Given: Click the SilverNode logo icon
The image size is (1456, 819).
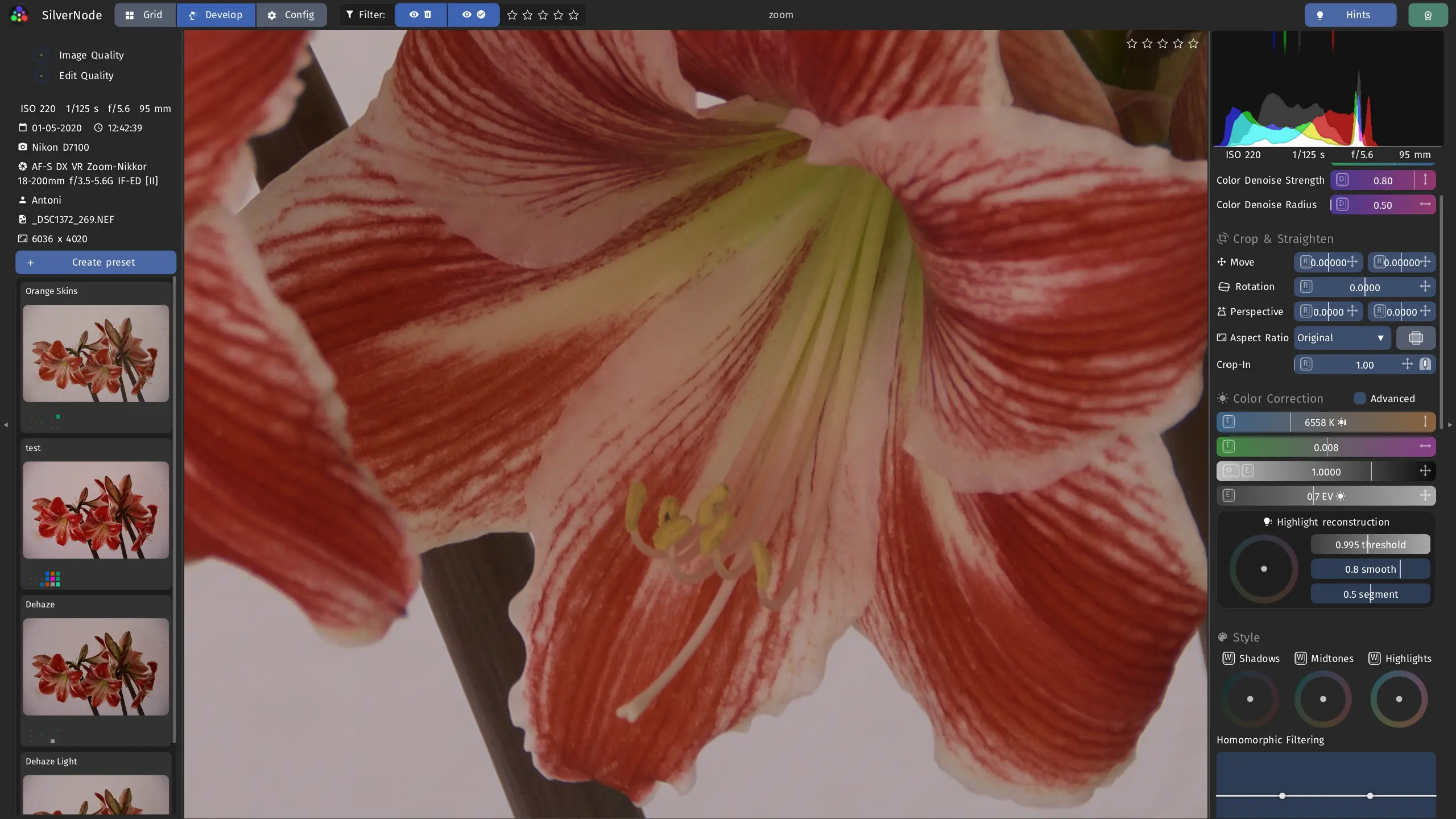Looking at the screenshot, I should point(19,15).
